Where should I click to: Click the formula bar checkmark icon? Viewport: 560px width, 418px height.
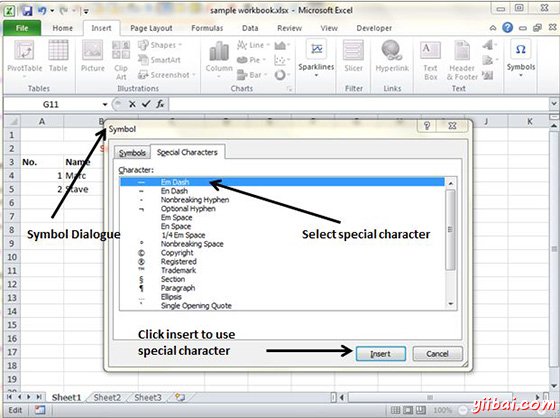coord(146,104)
